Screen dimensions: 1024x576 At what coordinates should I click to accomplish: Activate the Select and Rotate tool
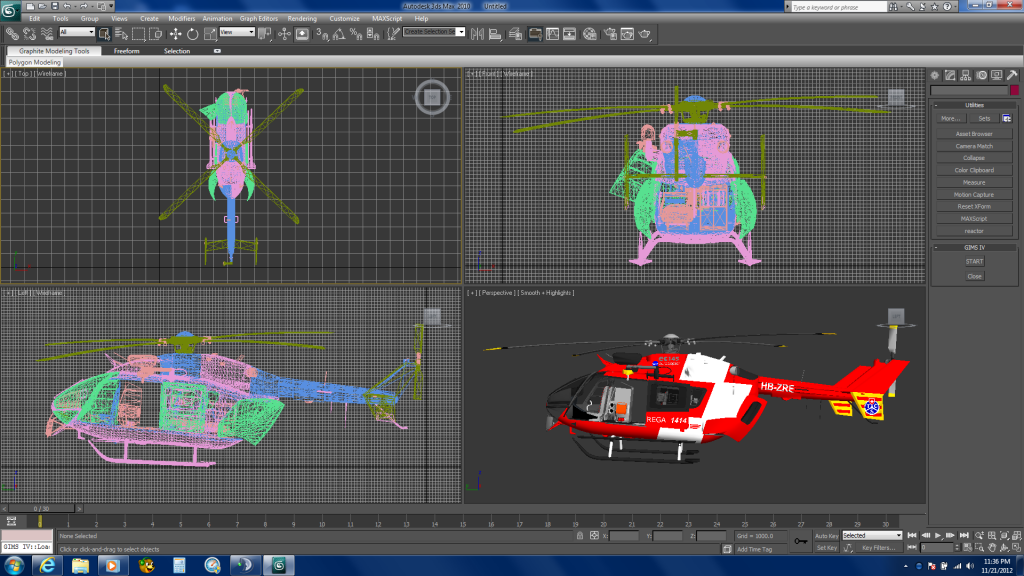(x=192, y=33)
